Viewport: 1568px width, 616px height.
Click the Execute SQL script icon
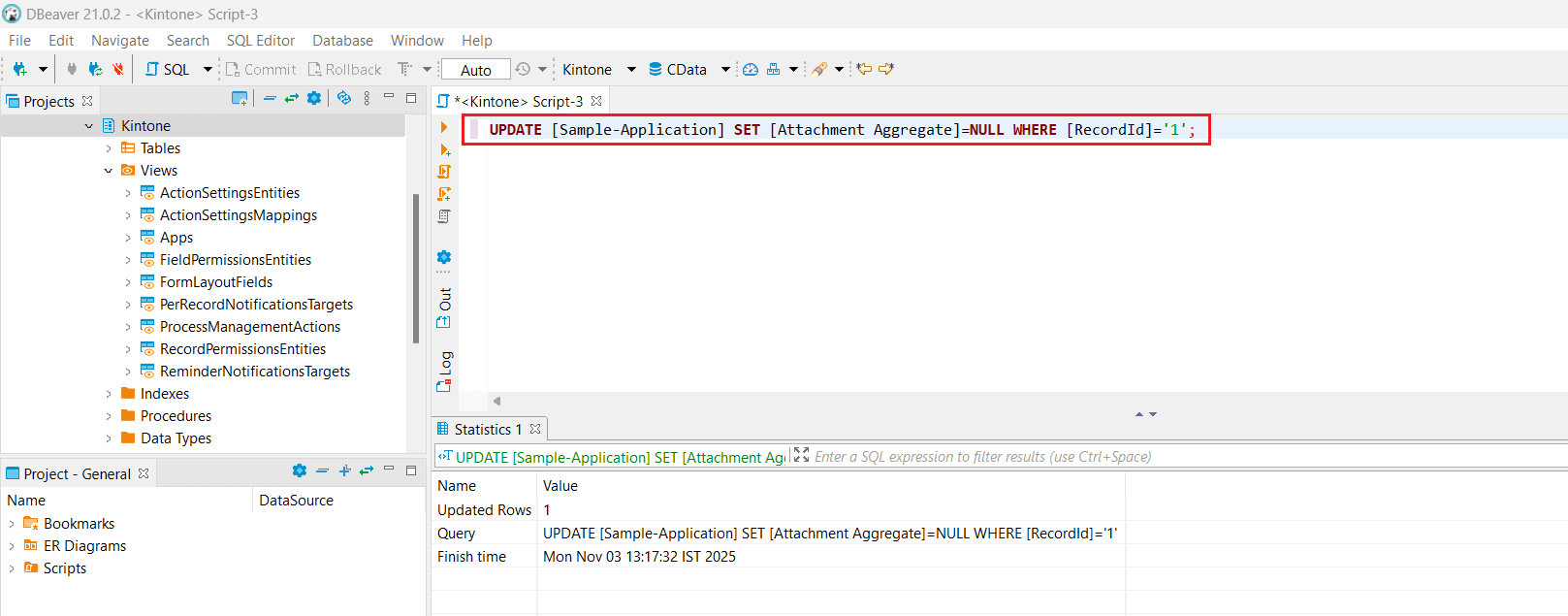point(444,172)
